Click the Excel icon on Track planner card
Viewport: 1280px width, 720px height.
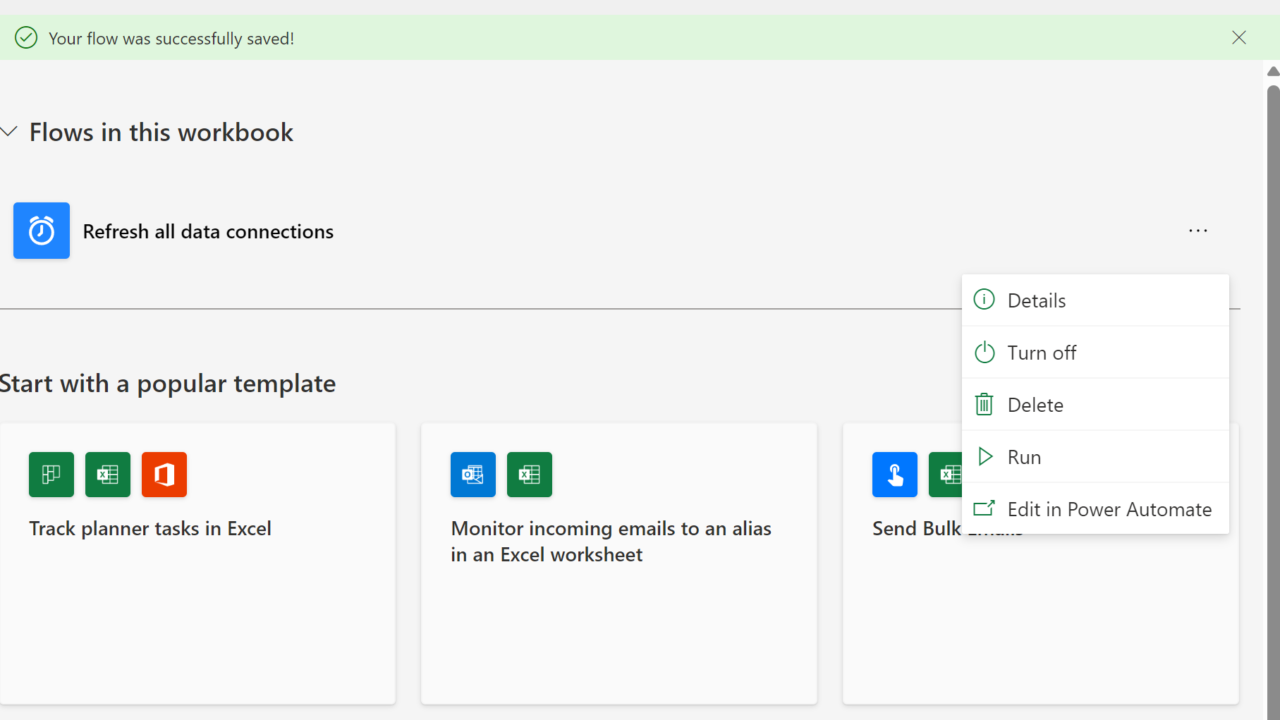click(108, 475)
